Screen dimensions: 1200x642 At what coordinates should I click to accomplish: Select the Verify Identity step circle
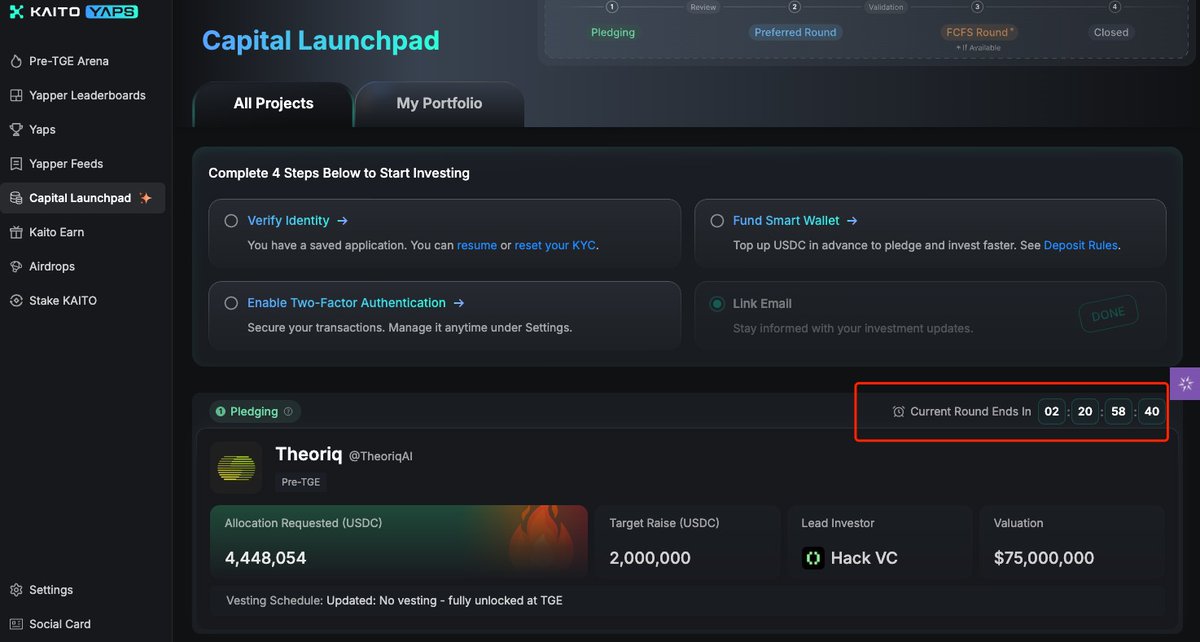pyautogui.click(x=231, y=221)
